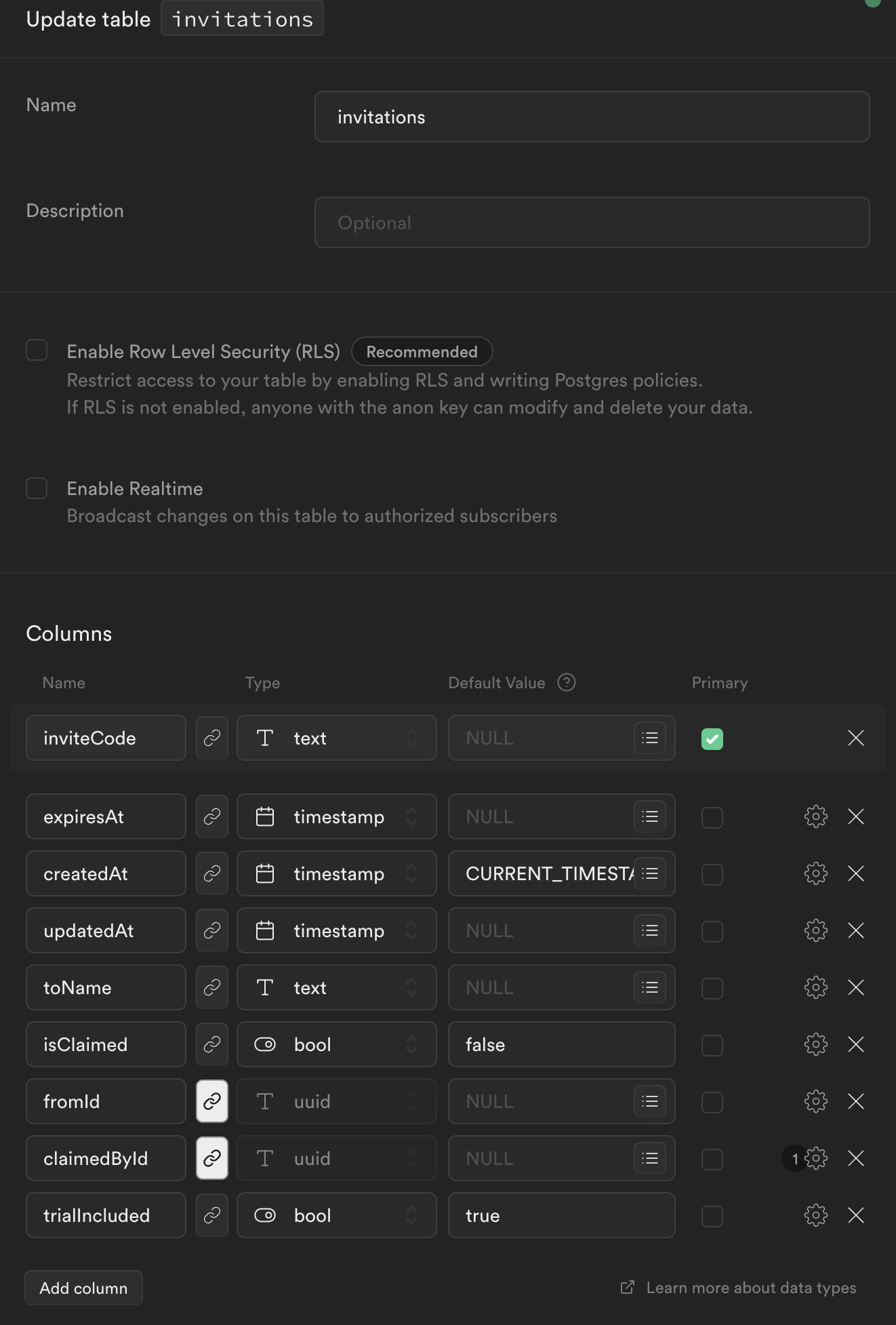The image size is (896, 1325).
Task: Mark trialIncluded as primary key
Action: coord(712,1216)
